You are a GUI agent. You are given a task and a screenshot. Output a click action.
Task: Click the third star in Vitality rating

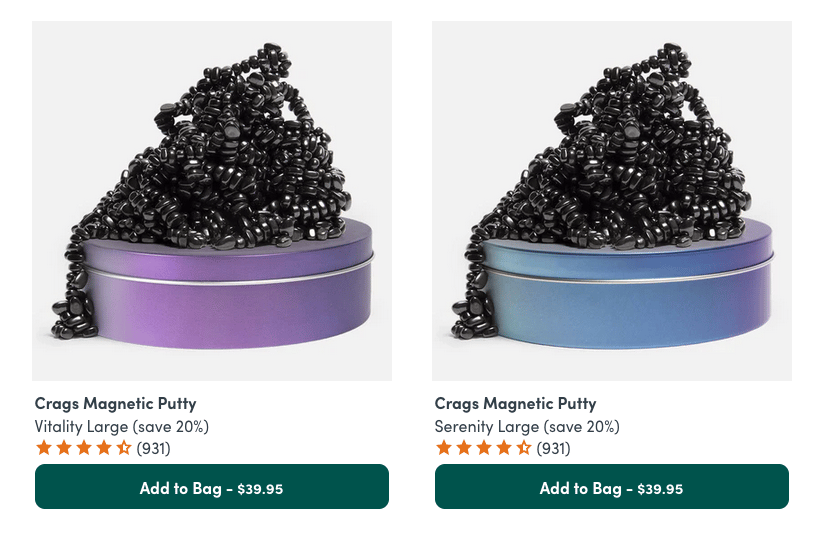pos(84,448)
